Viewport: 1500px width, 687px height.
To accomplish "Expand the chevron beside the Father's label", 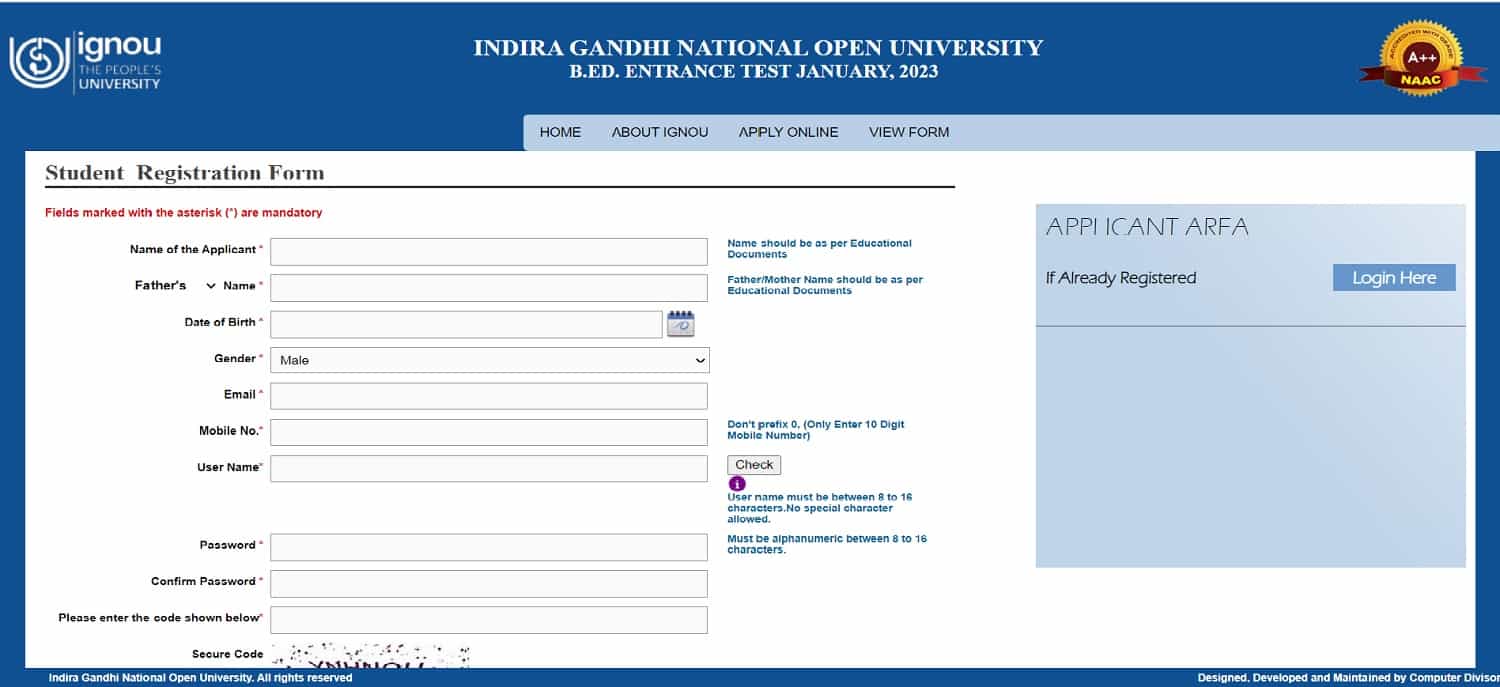I will point(210,286).
